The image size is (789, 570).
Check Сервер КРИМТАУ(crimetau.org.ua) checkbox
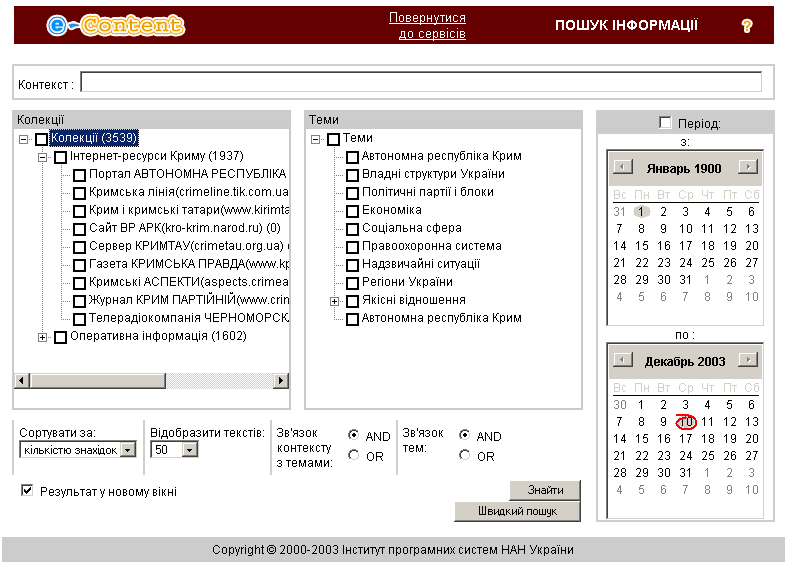pyautogui.click(x=79, y=247)
